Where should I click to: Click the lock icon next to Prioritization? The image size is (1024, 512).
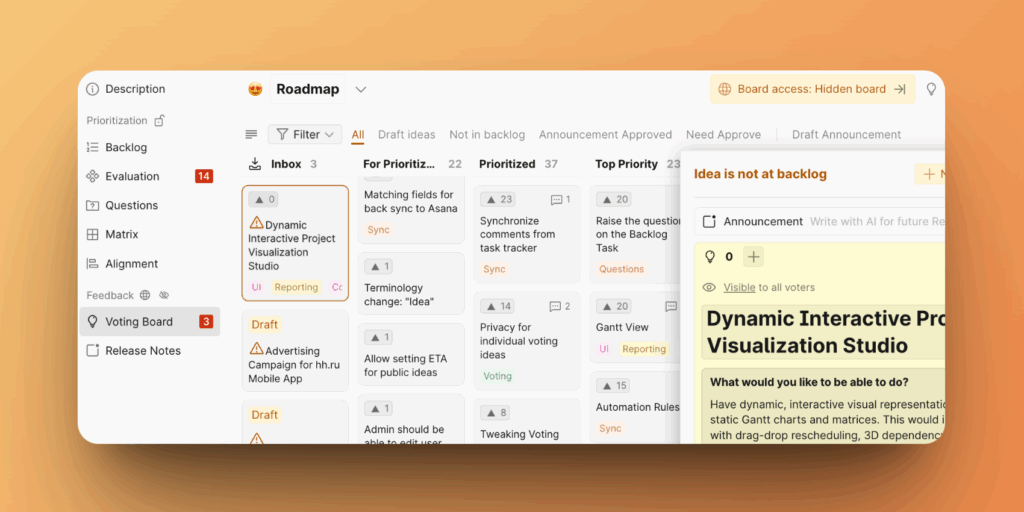[x=159, y=120]
